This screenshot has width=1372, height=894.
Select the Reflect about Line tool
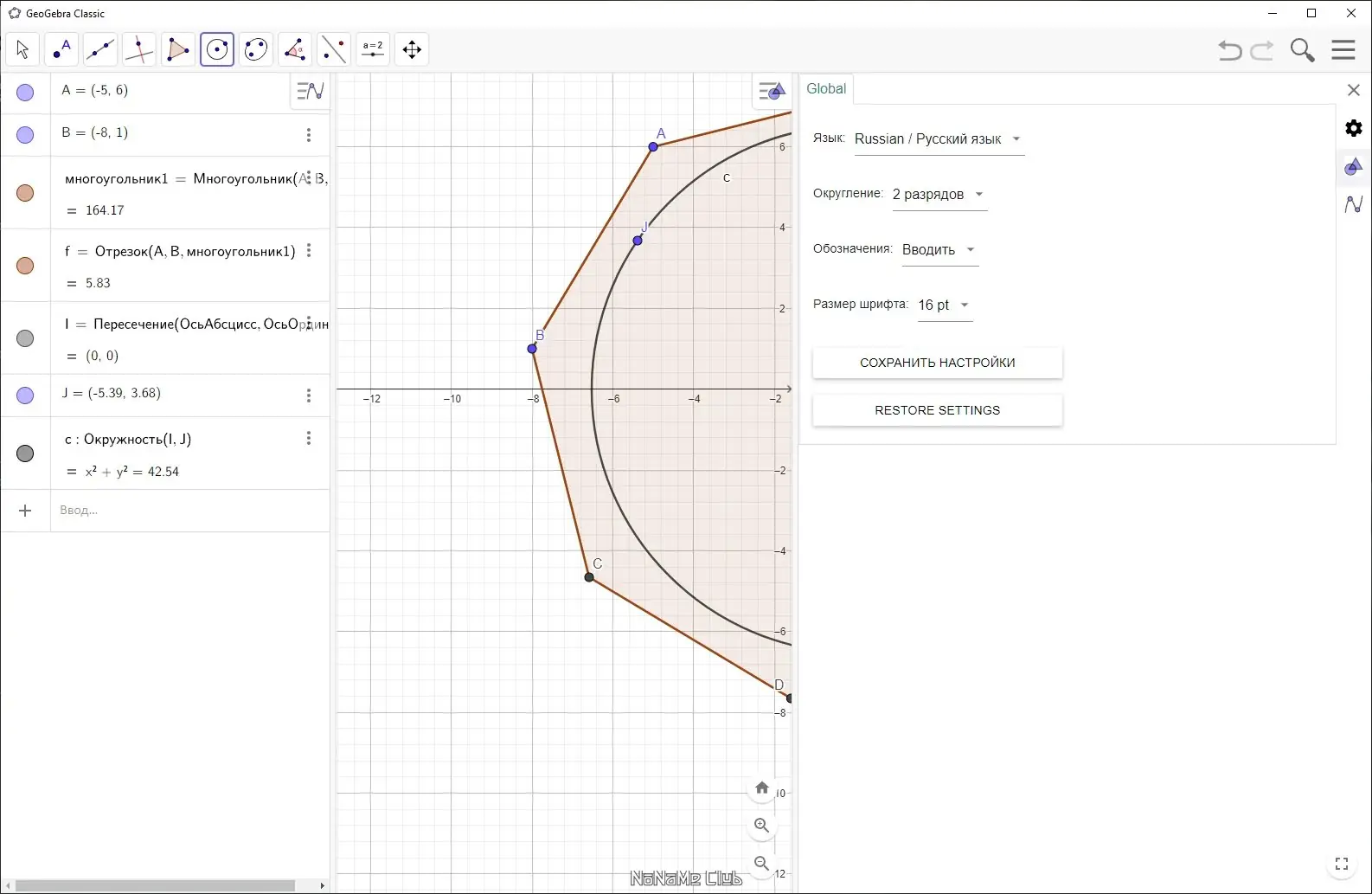(x=334, y=49)
